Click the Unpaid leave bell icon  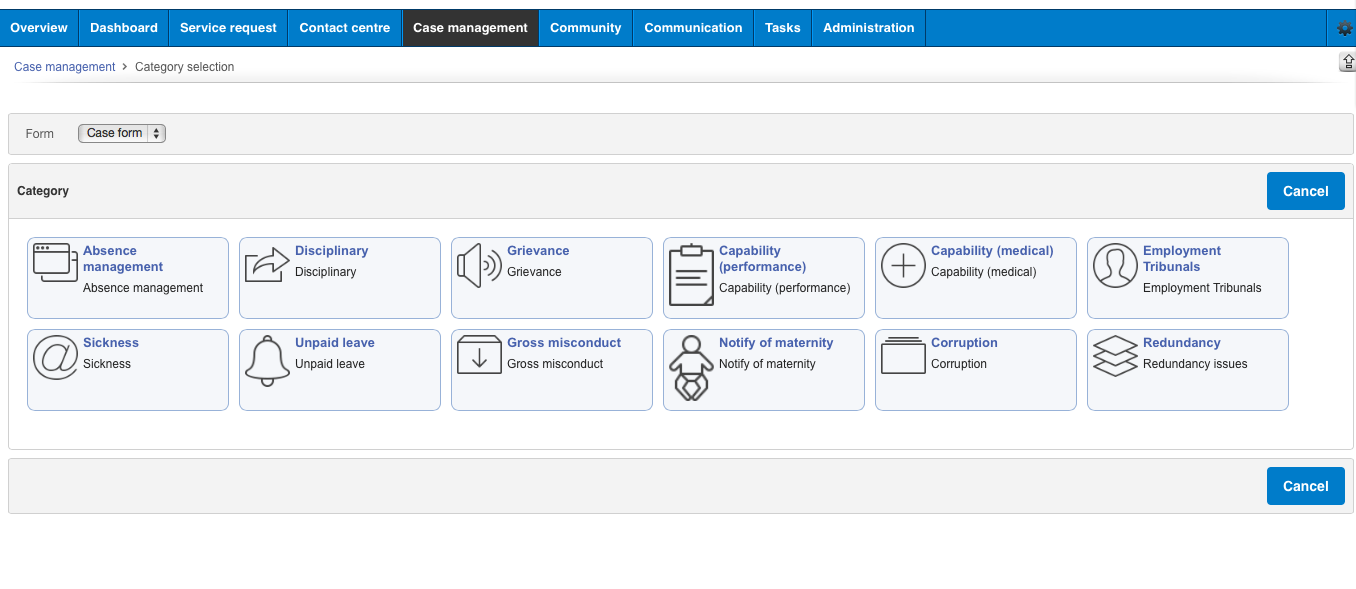click(x=267, y=357)
